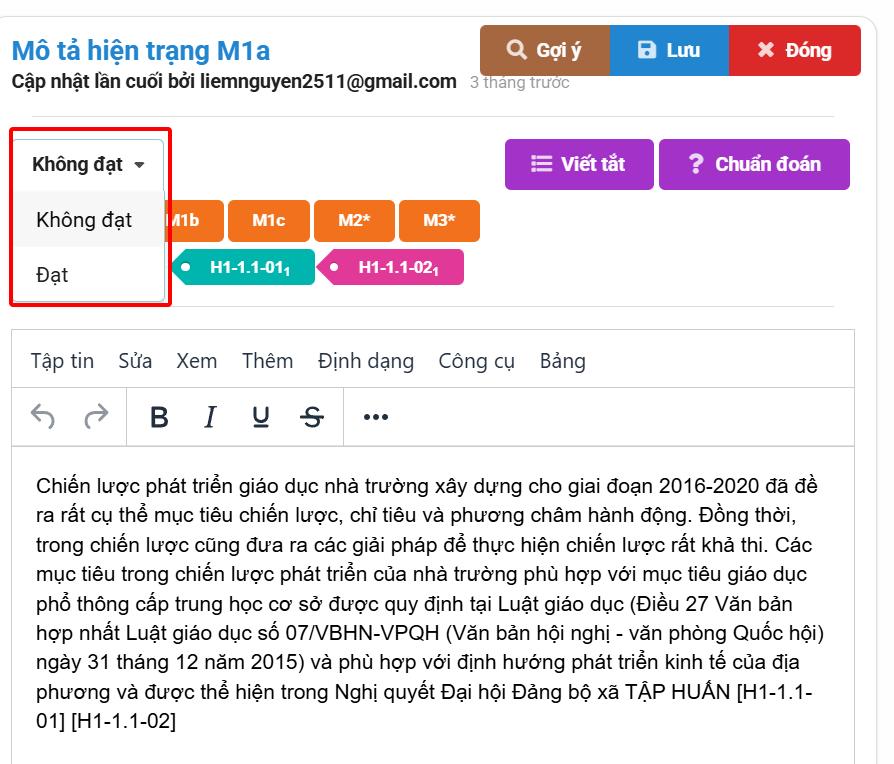Select Đạt from the dropdown list
894x764 pixels.
[x=52, y=274]
